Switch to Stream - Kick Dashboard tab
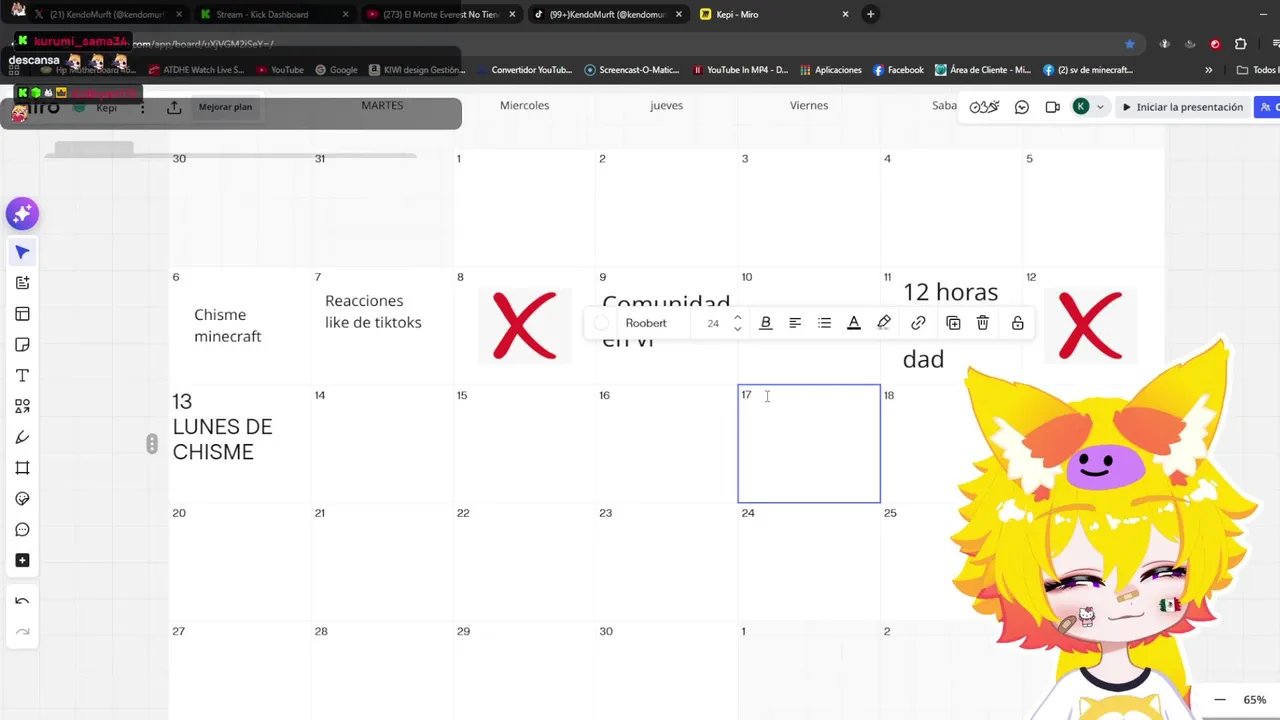The image size is (1280, 720). pyautogui.click(x=262, y=14)
